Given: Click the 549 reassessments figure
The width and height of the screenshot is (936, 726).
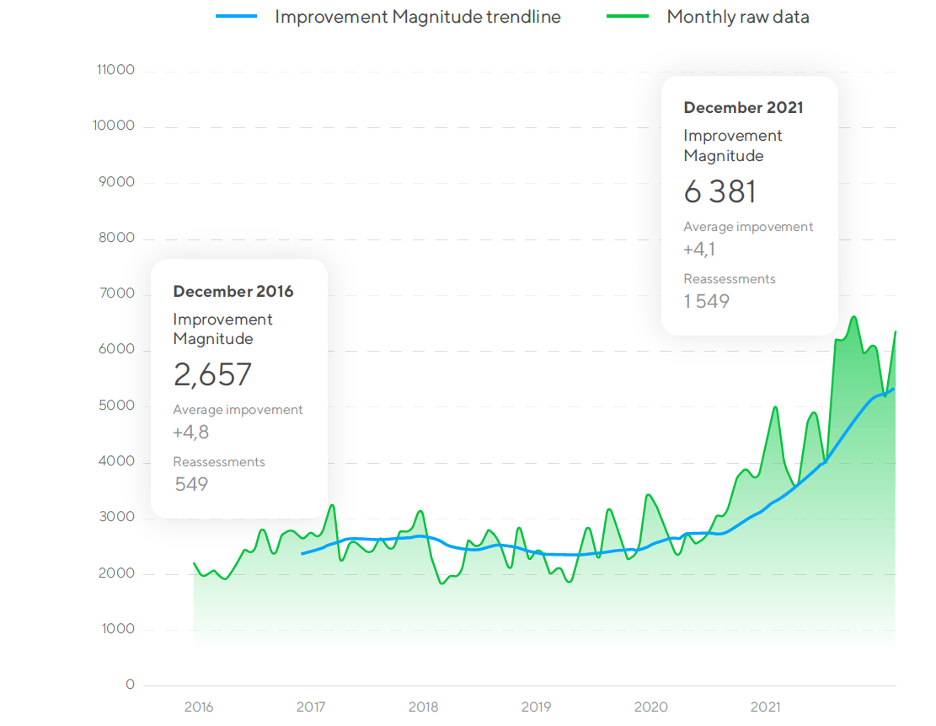Looking at the screenshot, I should [191, 484].
